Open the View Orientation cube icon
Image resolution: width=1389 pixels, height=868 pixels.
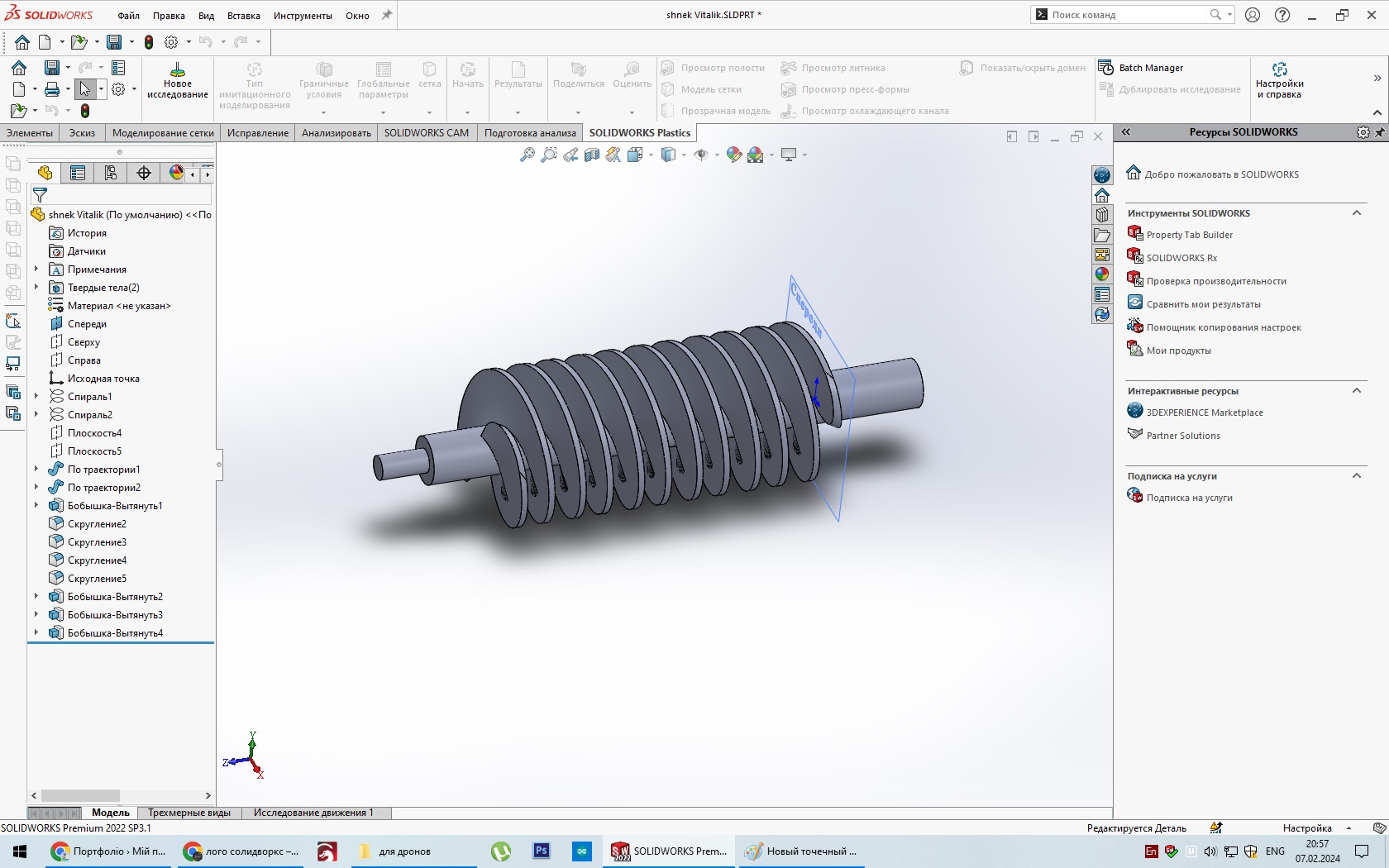(x=635, y=155)
